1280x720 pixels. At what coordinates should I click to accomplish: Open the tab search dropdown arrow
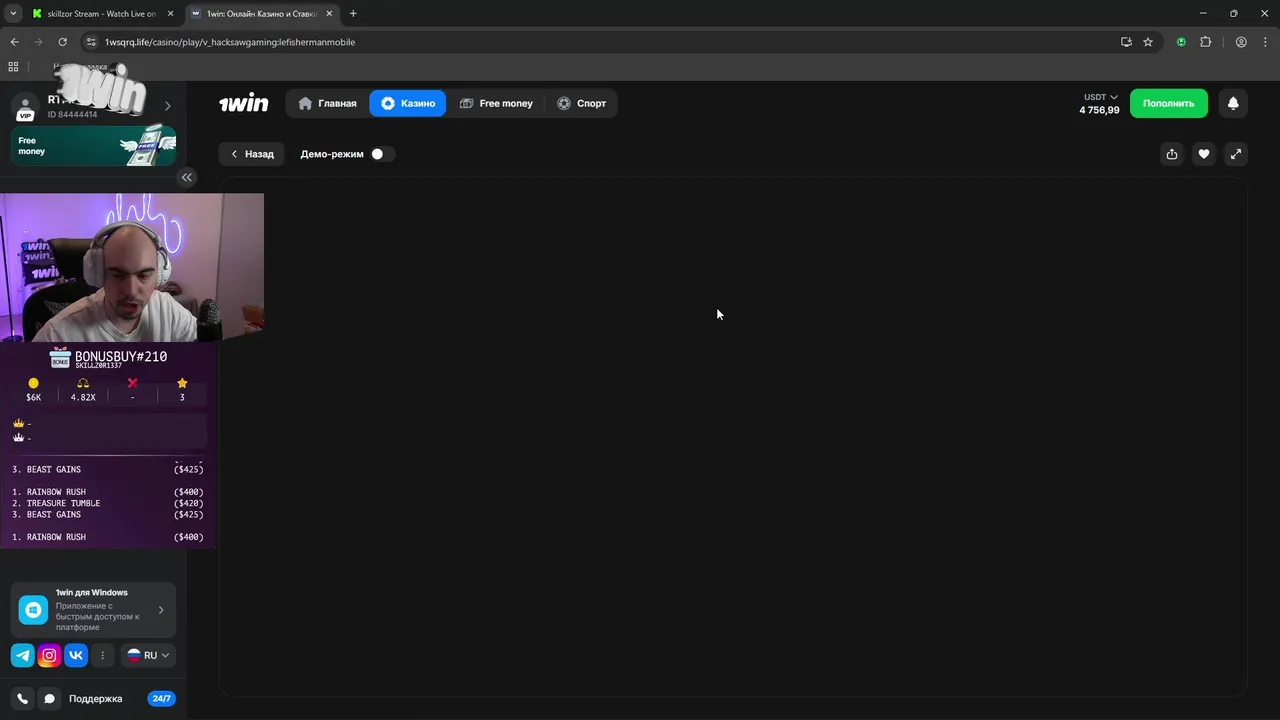13,14
